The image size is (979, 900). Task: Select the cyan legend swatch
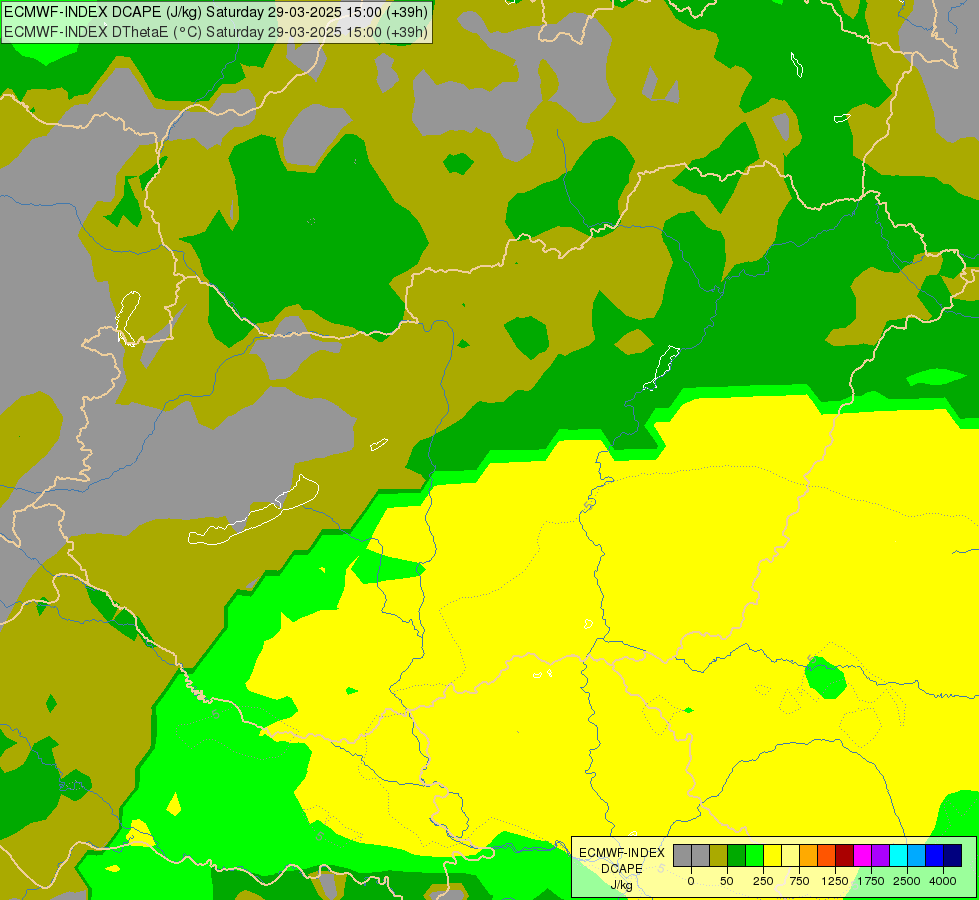(x=898, y=856)
